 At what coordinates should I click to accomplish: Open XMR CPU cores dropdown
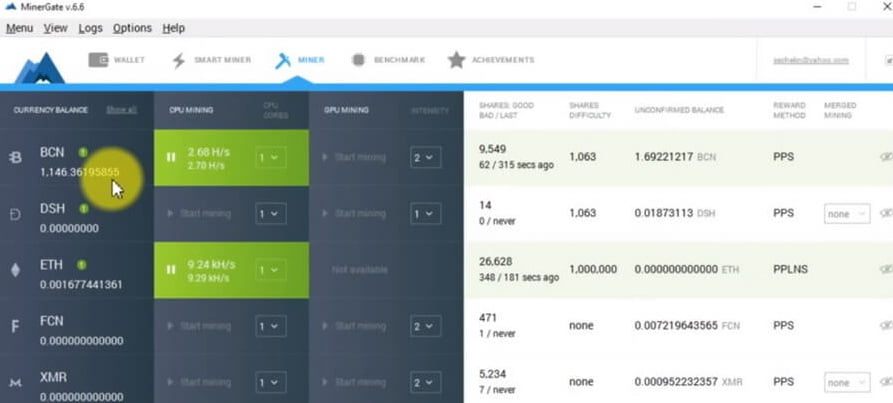pos(271,383)
